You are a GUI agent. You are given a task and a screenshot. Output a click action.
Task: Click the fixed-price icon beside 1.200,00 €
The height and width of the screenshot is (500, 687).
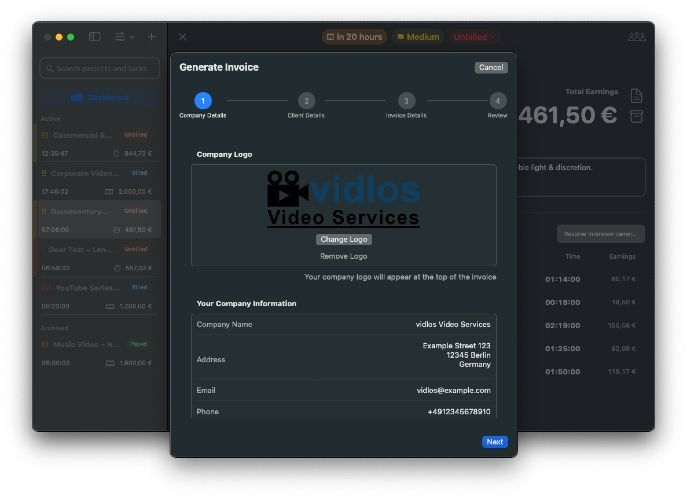coord(110,306)
